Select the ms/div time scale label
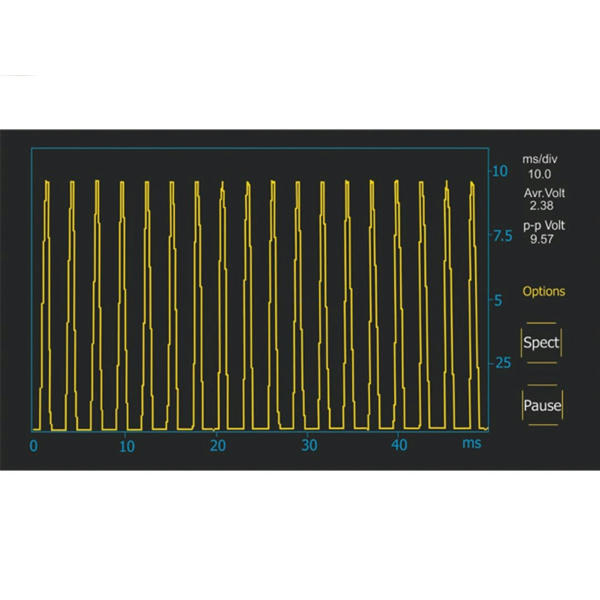600x600 pixels. (x=541, y=159)
